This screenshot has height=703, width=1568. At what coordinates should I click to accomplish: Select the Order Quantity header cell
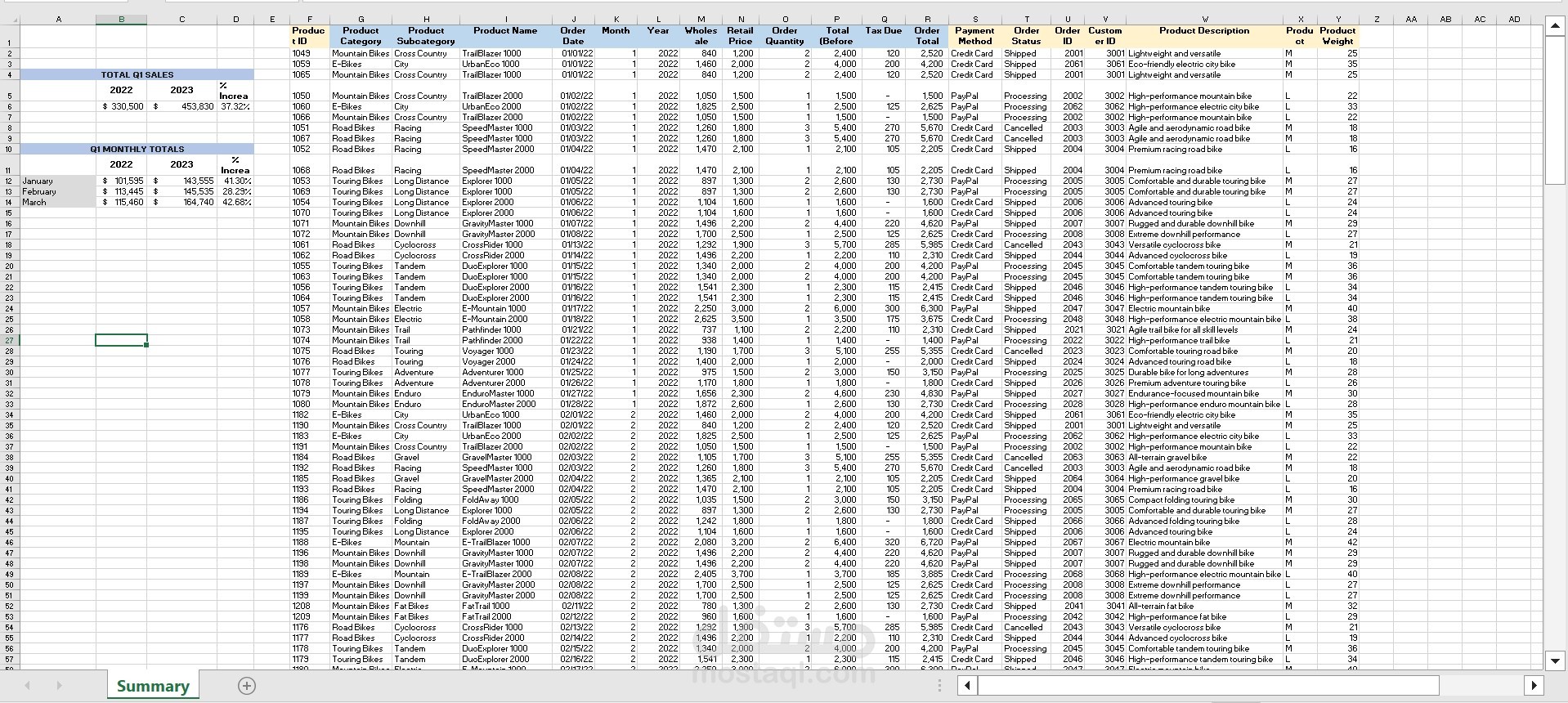coord(785,36)
